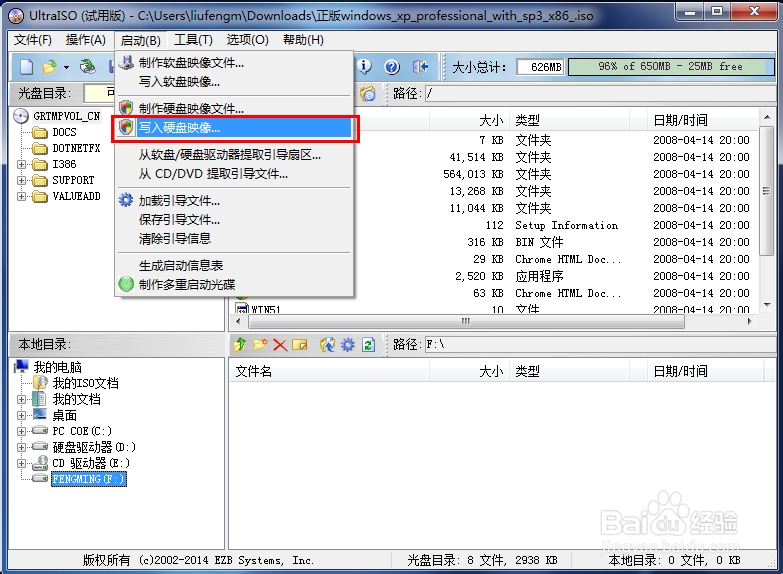Click the disc path field showing /
This screenshot has height=574, width=783.
point(600,93)
